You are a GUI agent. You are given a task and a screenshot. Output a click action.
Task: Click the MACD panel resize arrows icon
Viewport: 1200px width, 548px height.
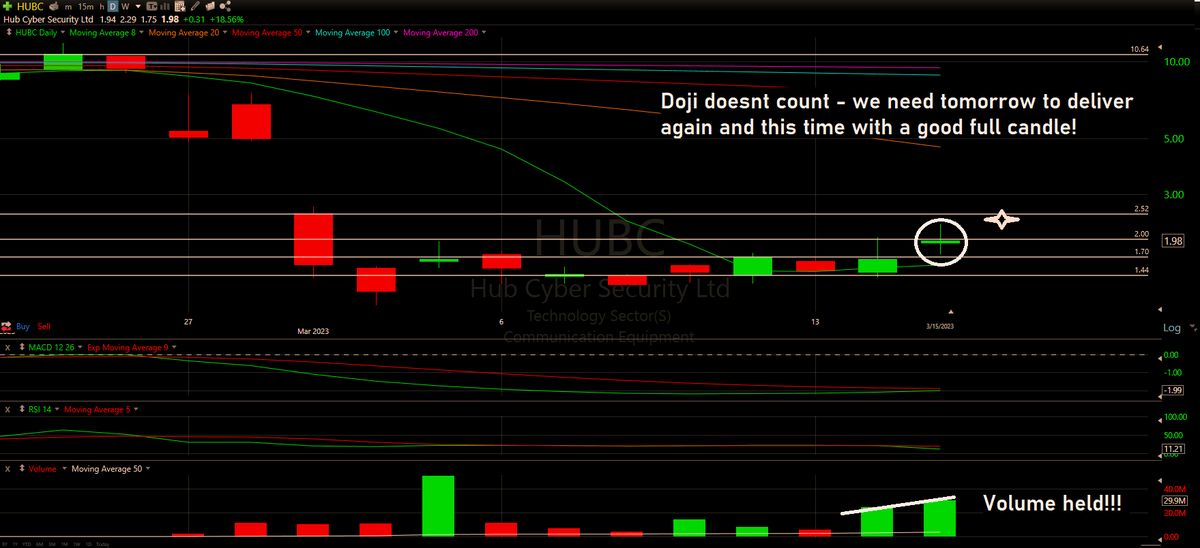pos(22,347)
